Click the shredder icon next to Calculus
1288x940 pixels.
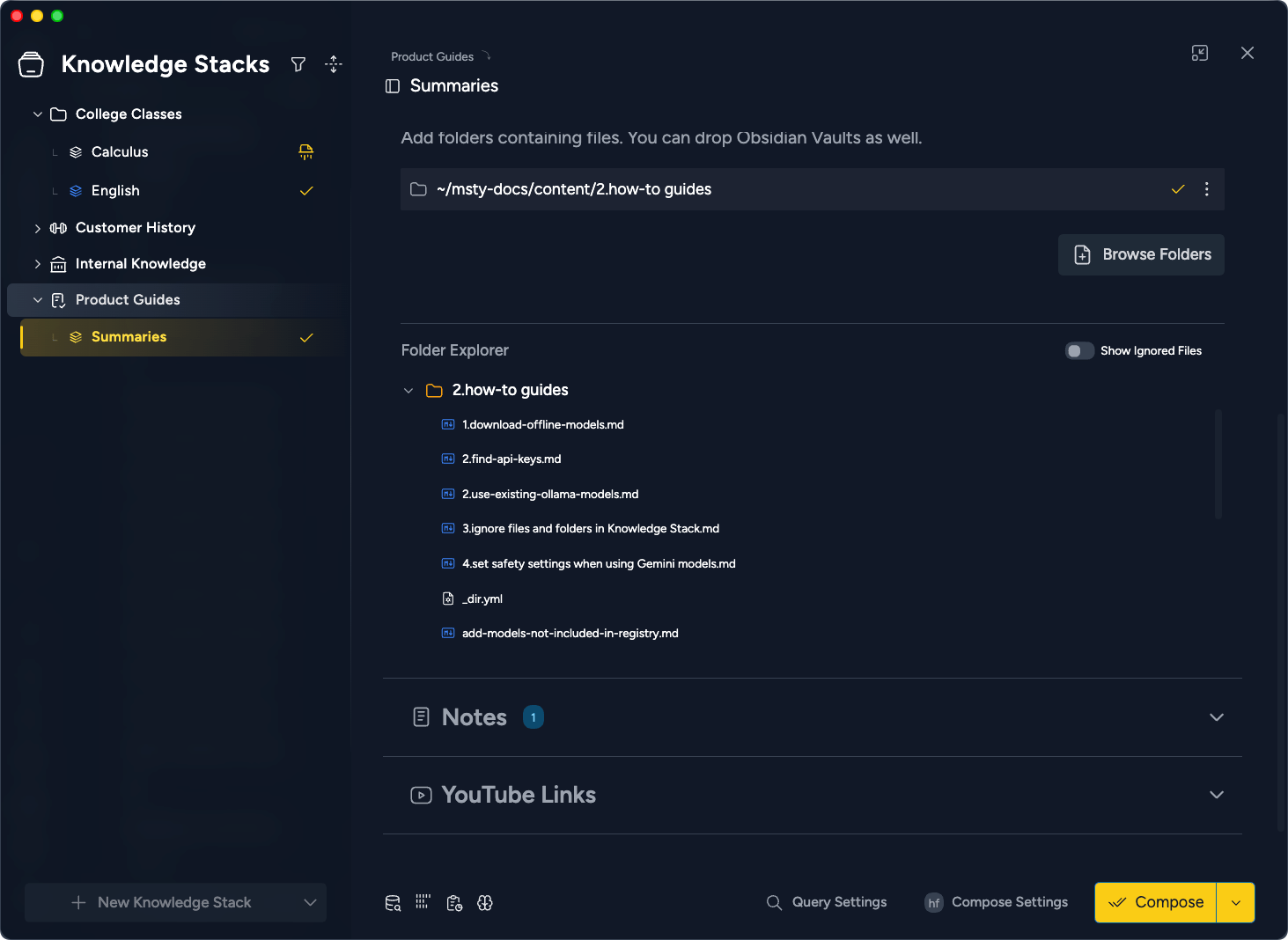306,152
